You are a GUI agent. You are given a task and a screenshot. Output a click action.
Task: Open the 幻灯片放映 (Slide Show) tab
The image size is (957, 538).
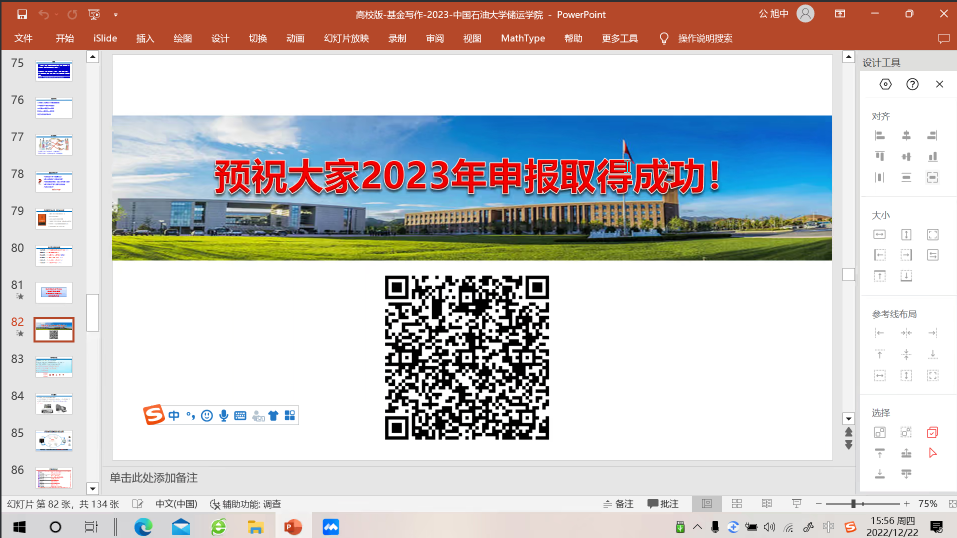pyautogui.click(x=346, y=38)
